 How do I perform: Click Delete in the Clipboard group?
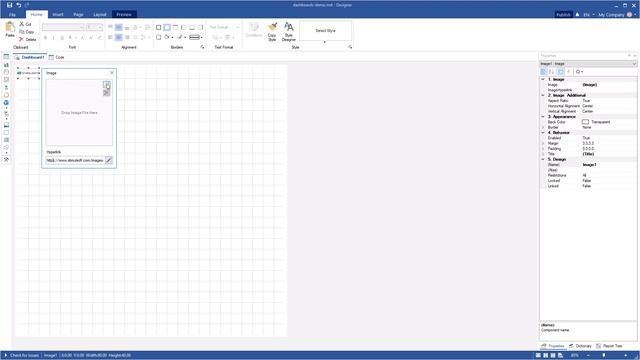click(28, 39)
